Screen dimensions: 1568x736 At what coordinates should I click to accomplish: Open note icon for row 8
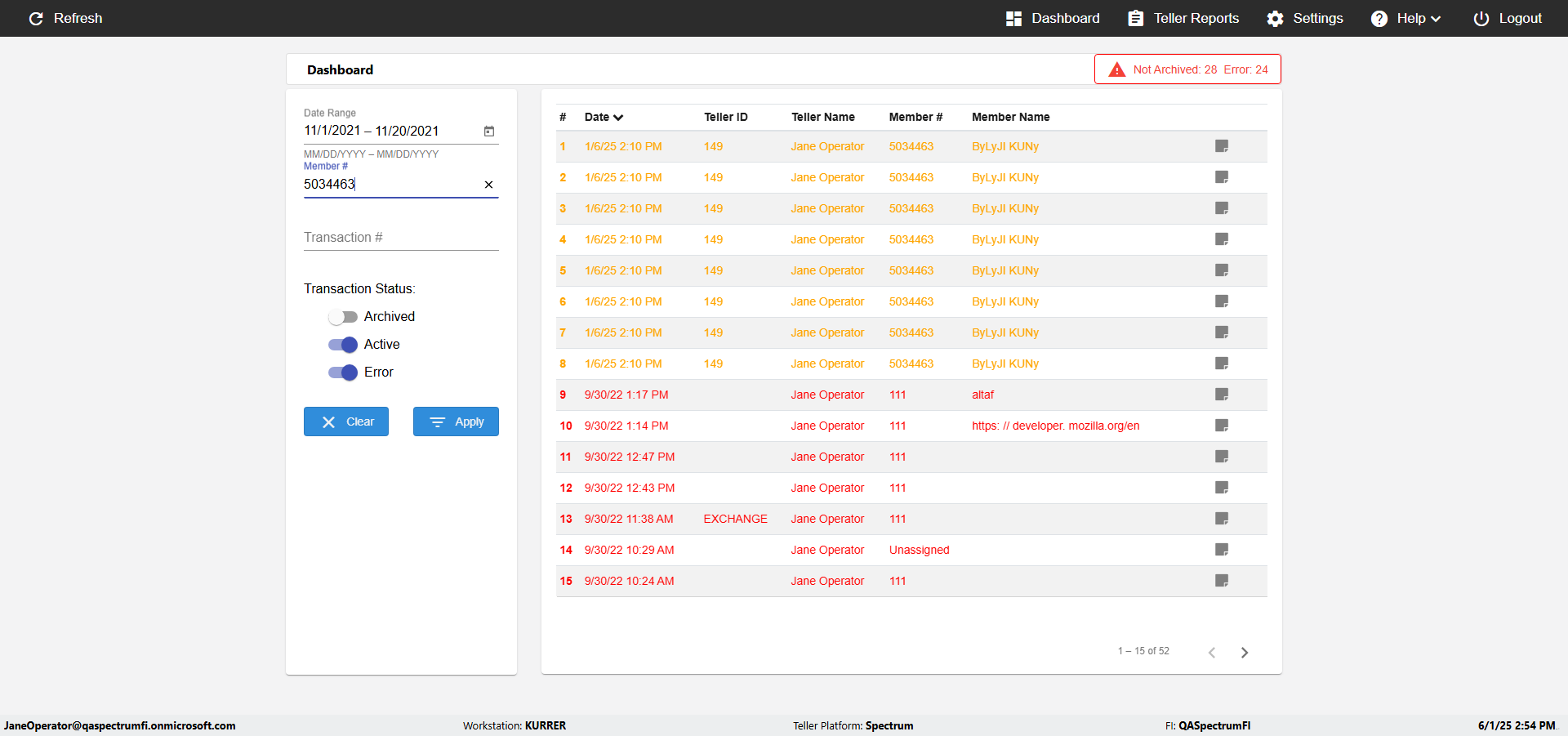point(1222,364)
